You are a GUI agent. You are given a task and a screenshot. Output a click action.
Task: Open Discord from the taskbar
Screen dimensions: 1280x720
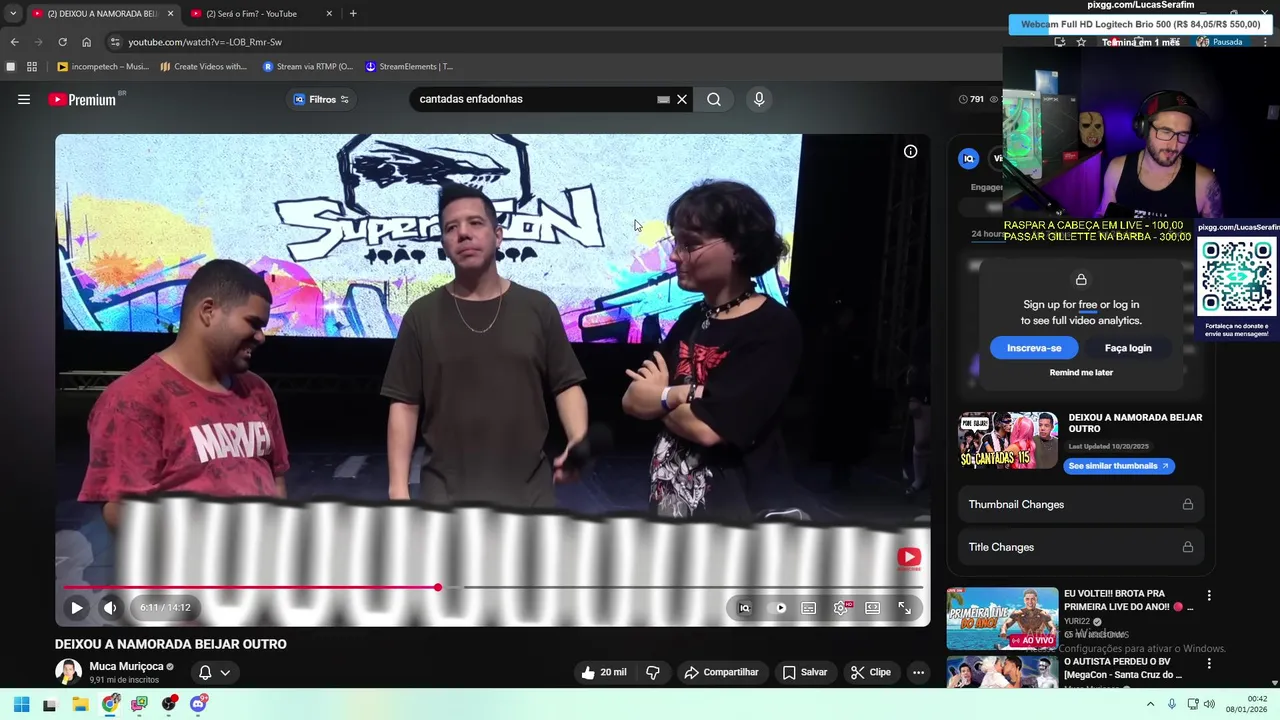(x=198, y=704)
